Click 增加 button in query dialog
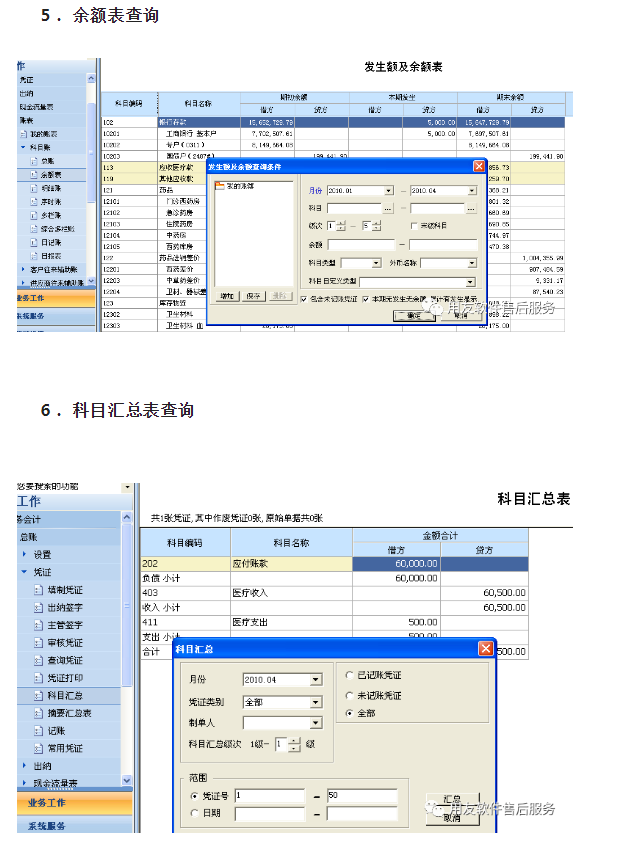Viewport: 620px width, 868px height. [227, 296]
